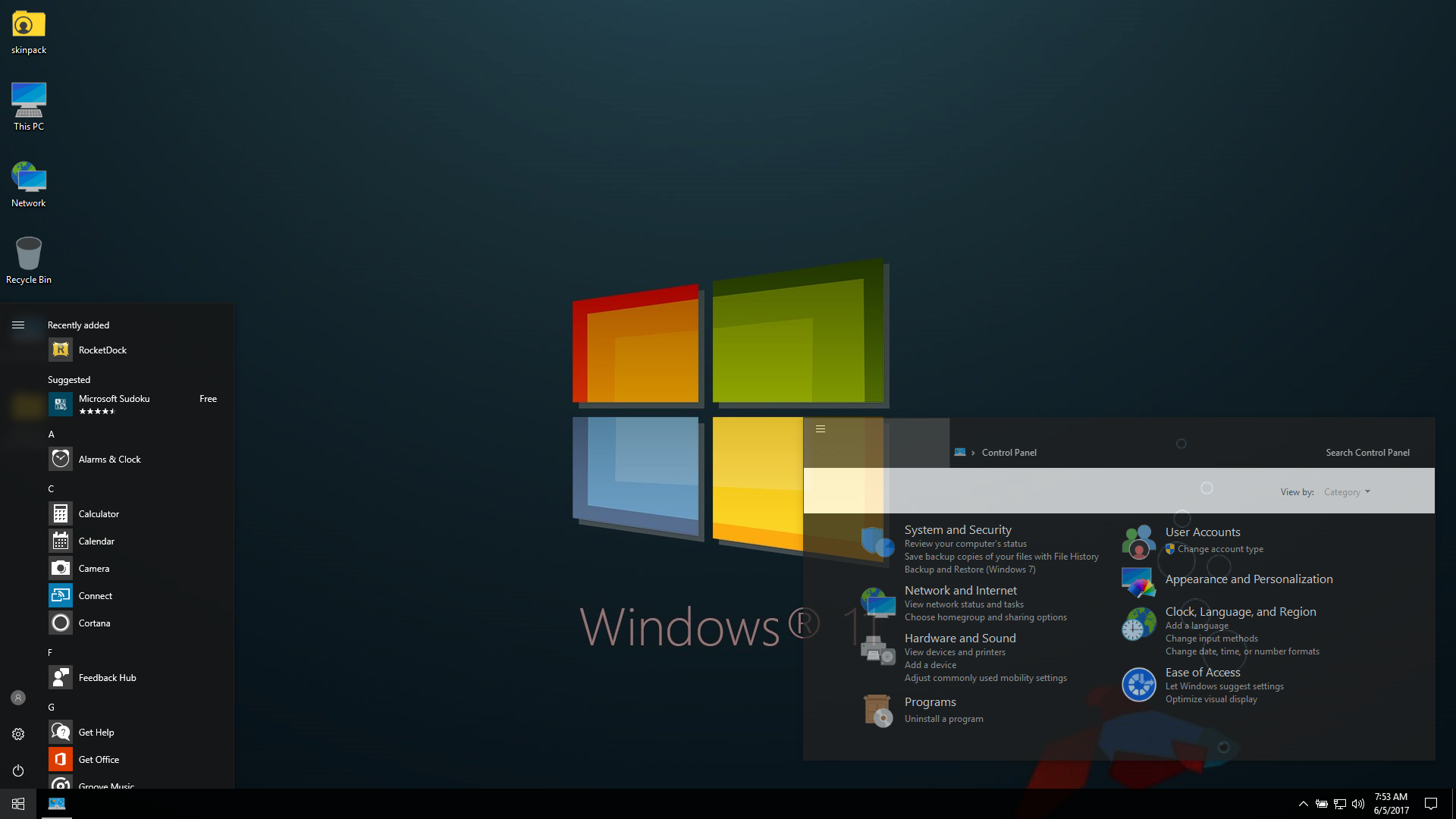The image size is (1456, 819).
Task: Open Ease of Access settings
Action: (1203, 671)
